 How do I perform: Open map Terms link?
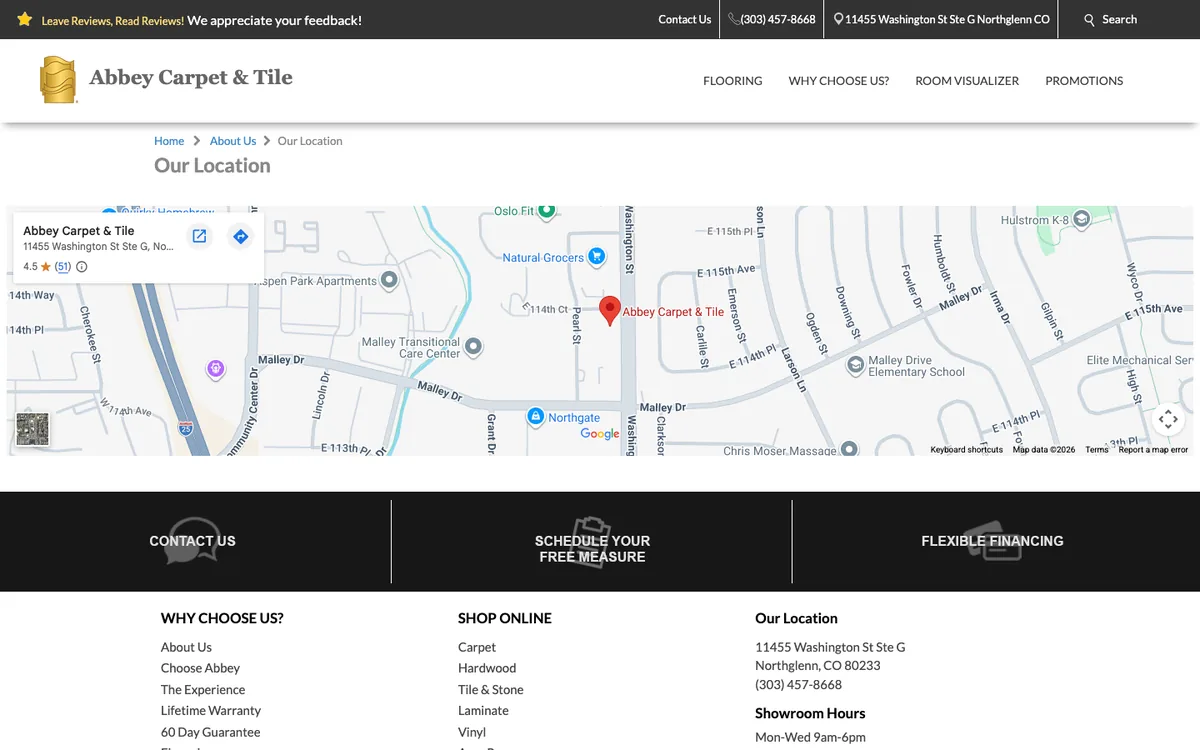(1097, 450)
